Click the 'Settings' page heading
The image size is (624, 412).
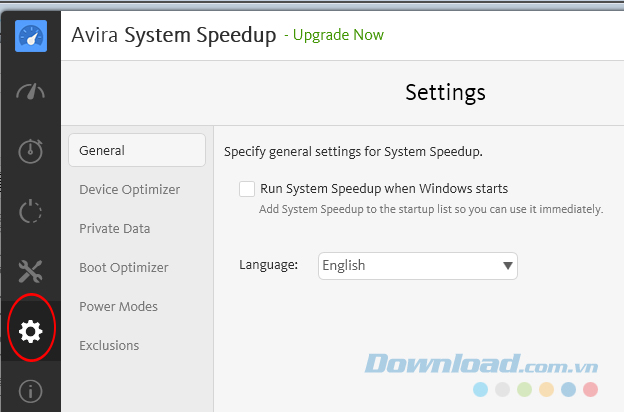[445, 92]
